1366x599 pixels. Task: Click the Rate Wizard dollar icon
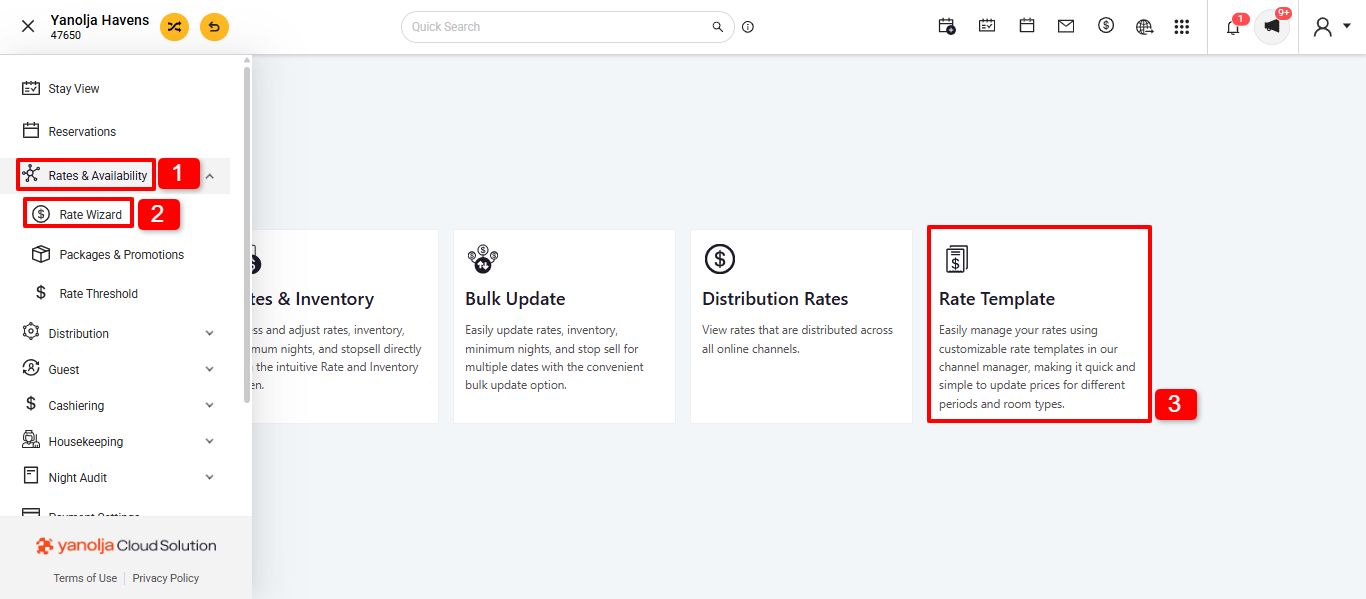coord(41,214)
